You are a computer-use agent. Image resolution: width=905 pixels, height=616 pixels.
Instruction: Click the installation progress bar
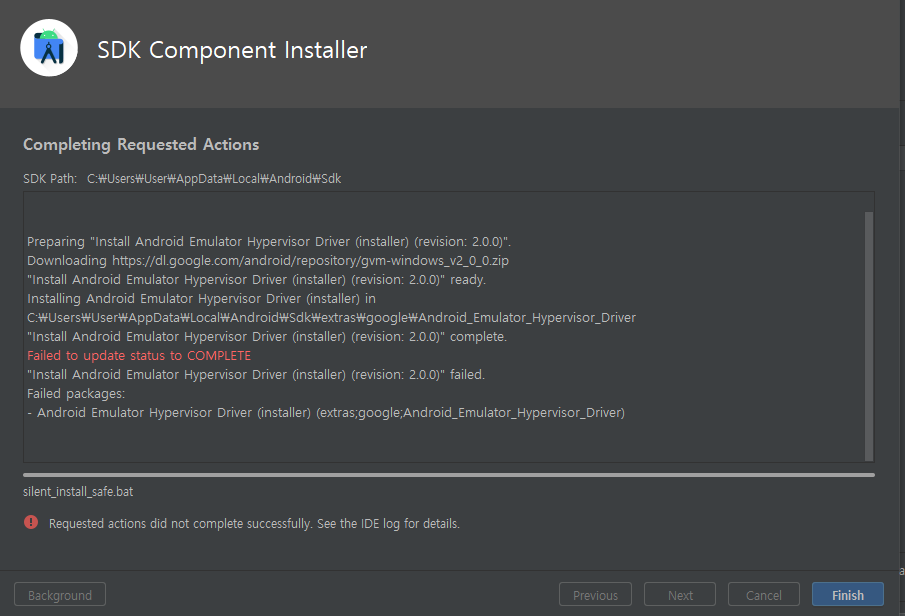point(449,475)
